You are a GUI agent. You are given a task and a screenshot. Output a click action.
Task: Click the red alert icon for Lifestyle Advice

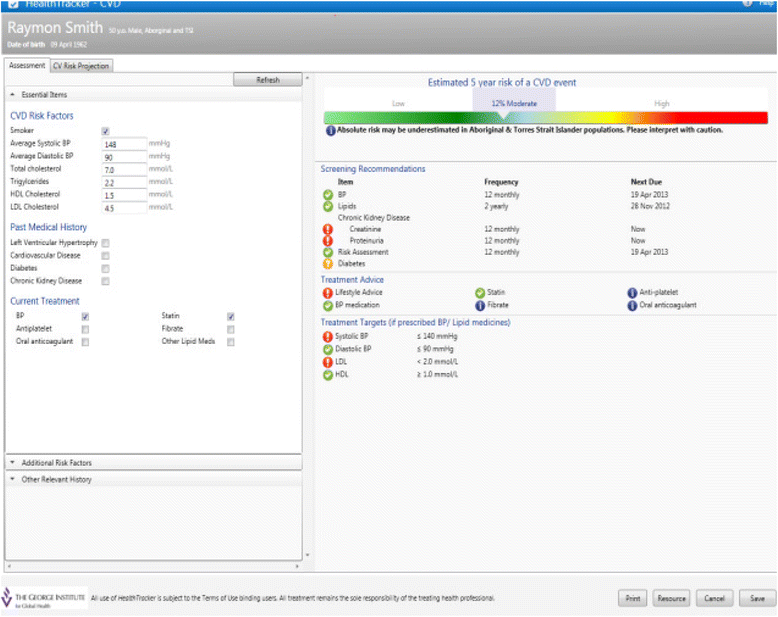327,293
